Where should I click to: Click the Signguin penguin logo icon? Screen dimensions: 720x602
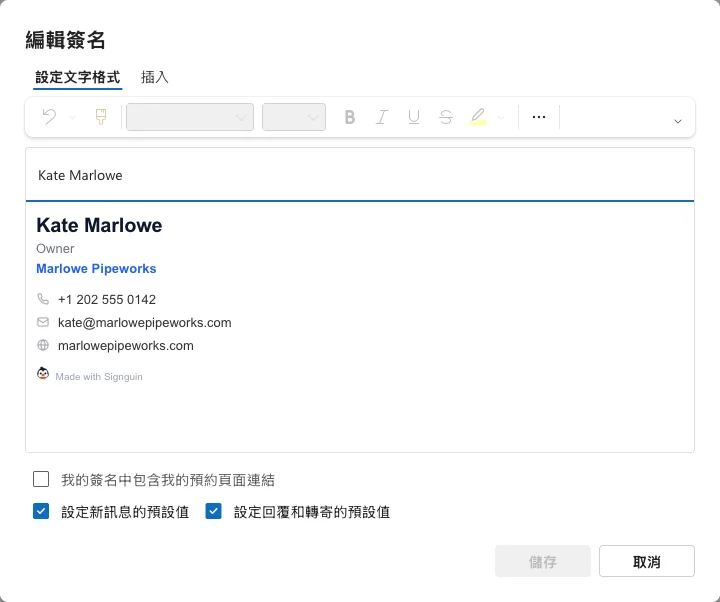pos(43,373)
